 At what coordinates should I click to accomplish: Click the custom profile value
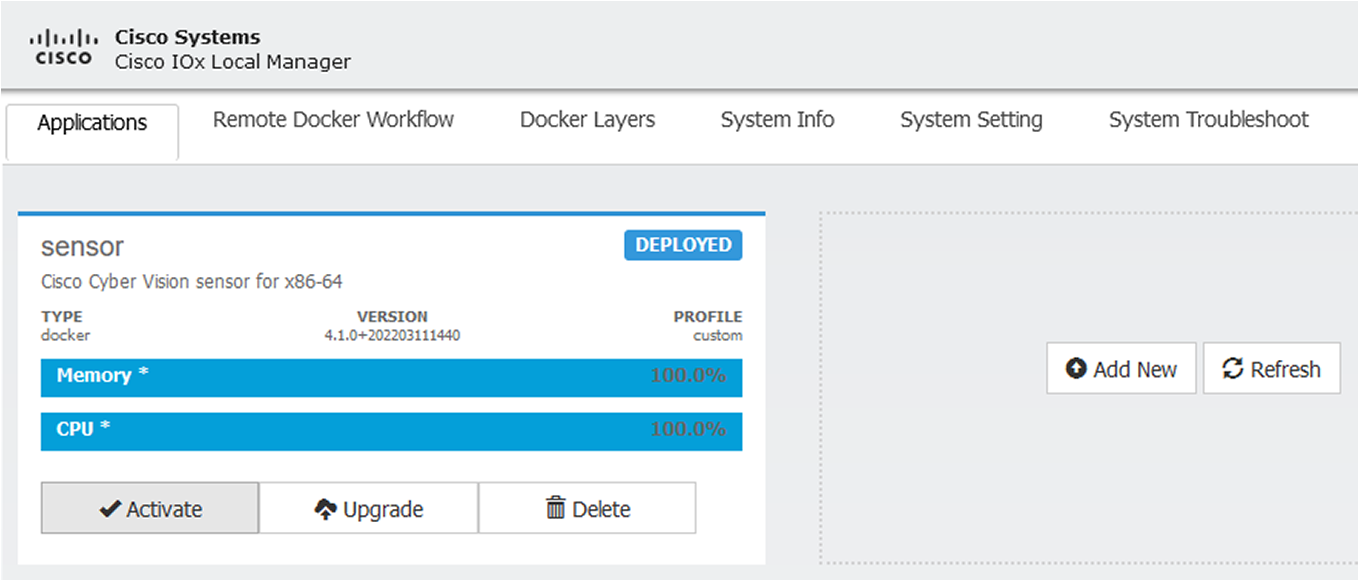[x=717, y=335]
